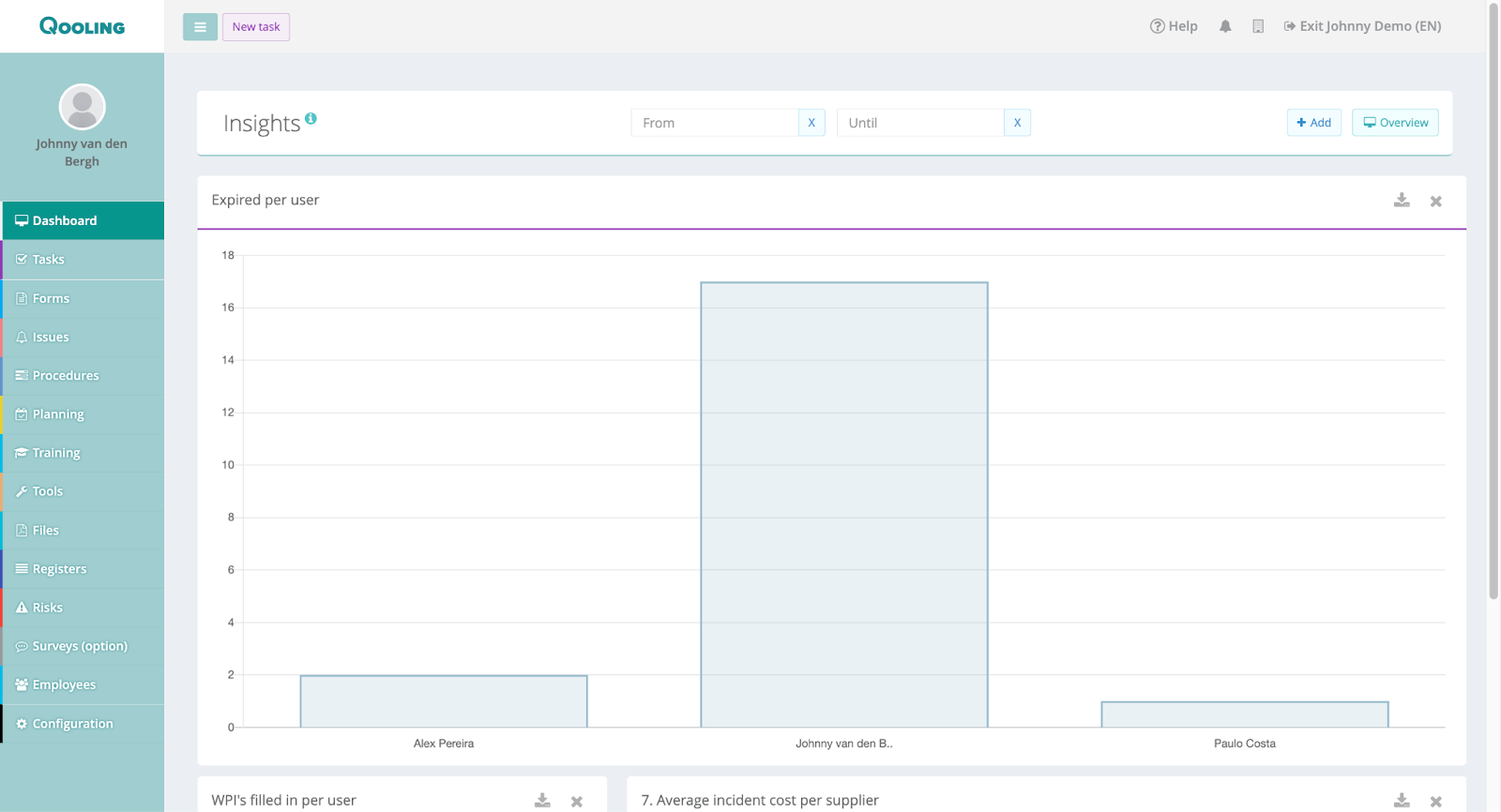Close the Expired per user widget
The image size is (1501, 812).
pos(1435,202)
